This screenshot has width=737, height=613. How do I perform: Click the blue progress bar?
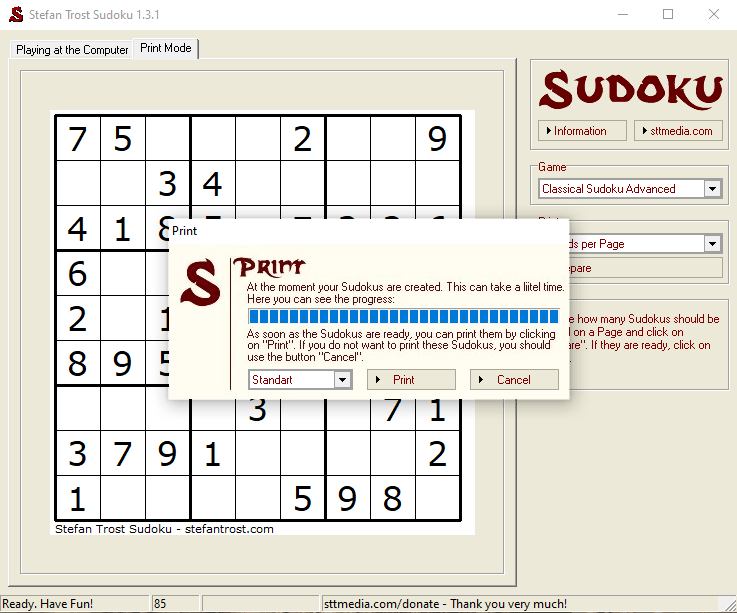(x=404, y=316)
